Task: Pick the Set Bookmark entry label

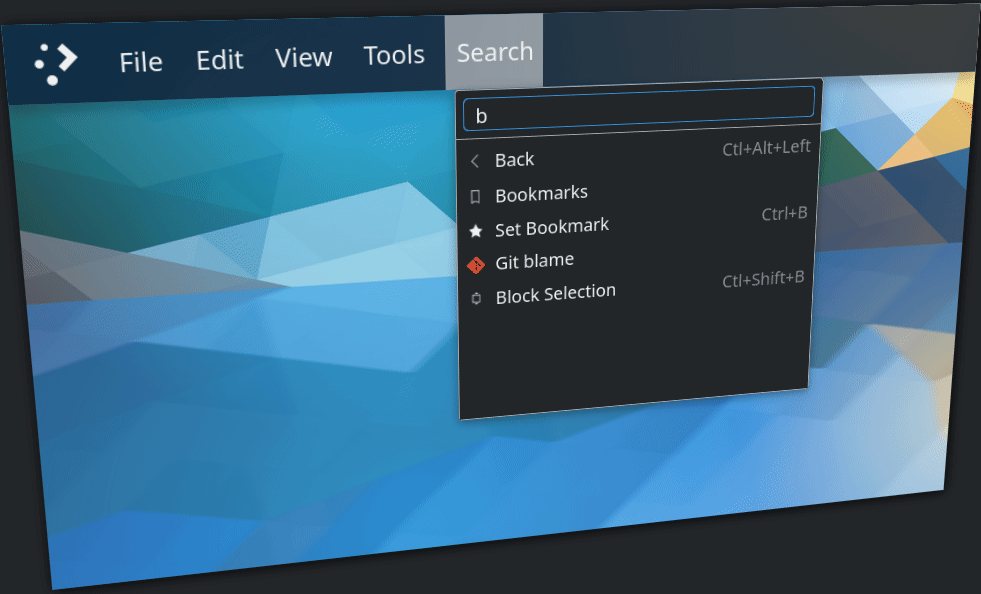Action: pyautogui.click(x=552, y=227)
